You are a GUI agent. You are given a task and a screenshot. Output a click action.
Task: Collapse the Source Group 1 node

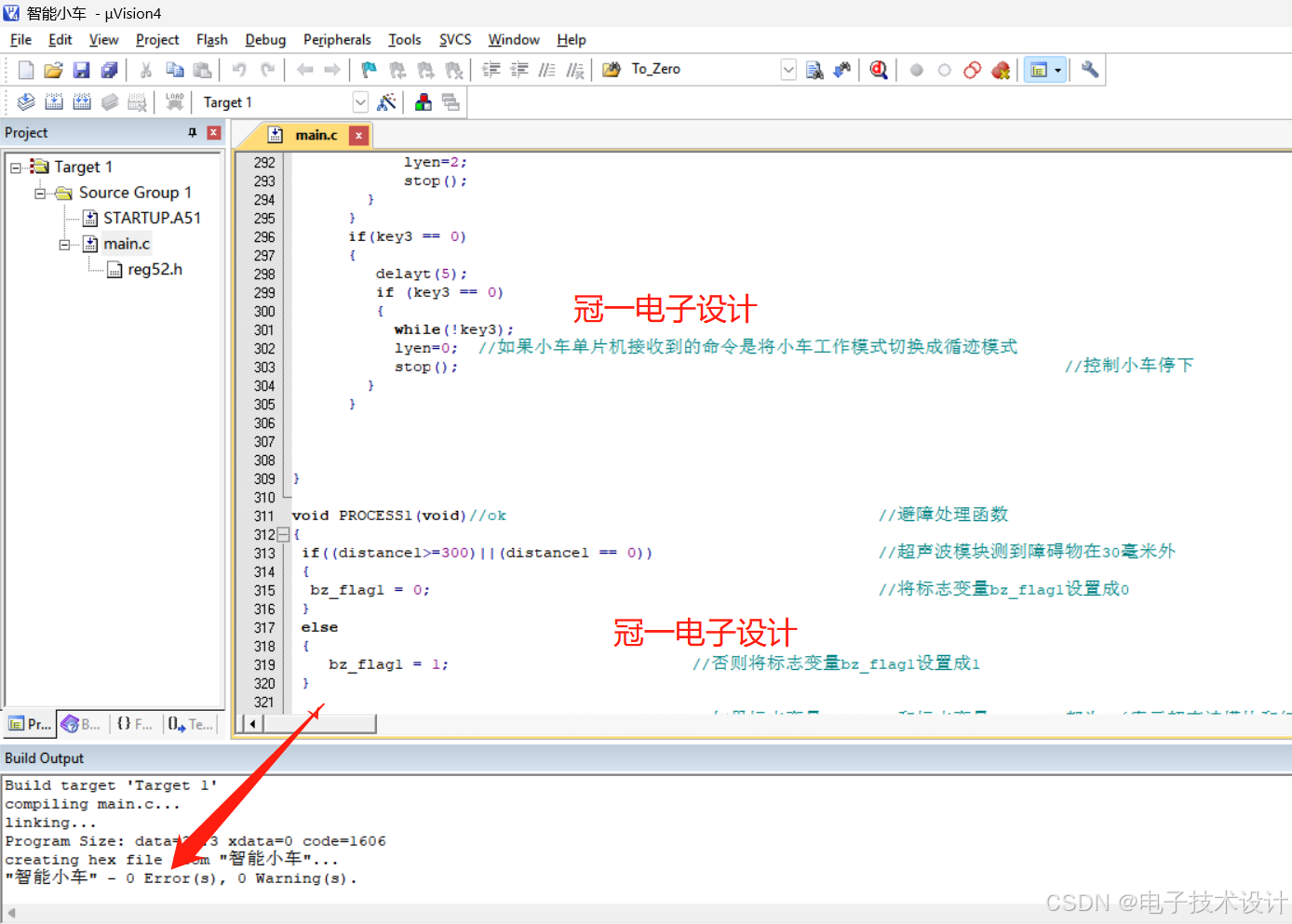click(40, 194)
